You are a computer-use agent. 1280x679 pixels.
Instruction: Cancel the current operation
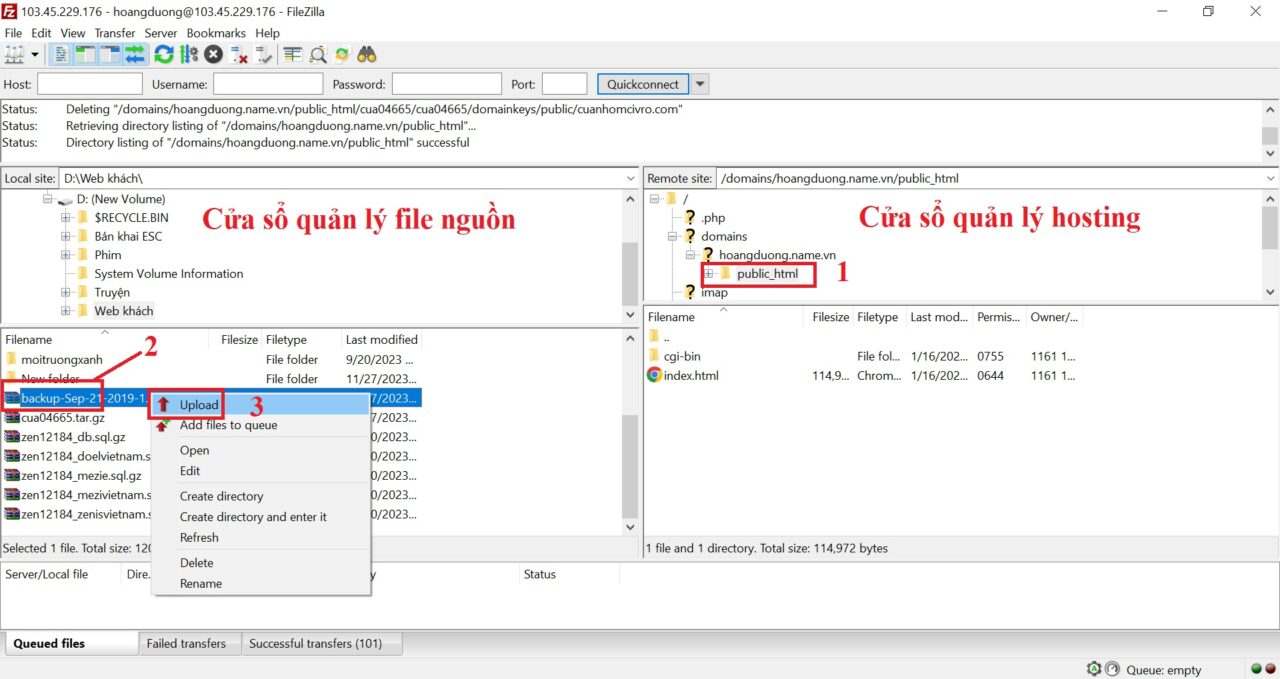(214, 54)
